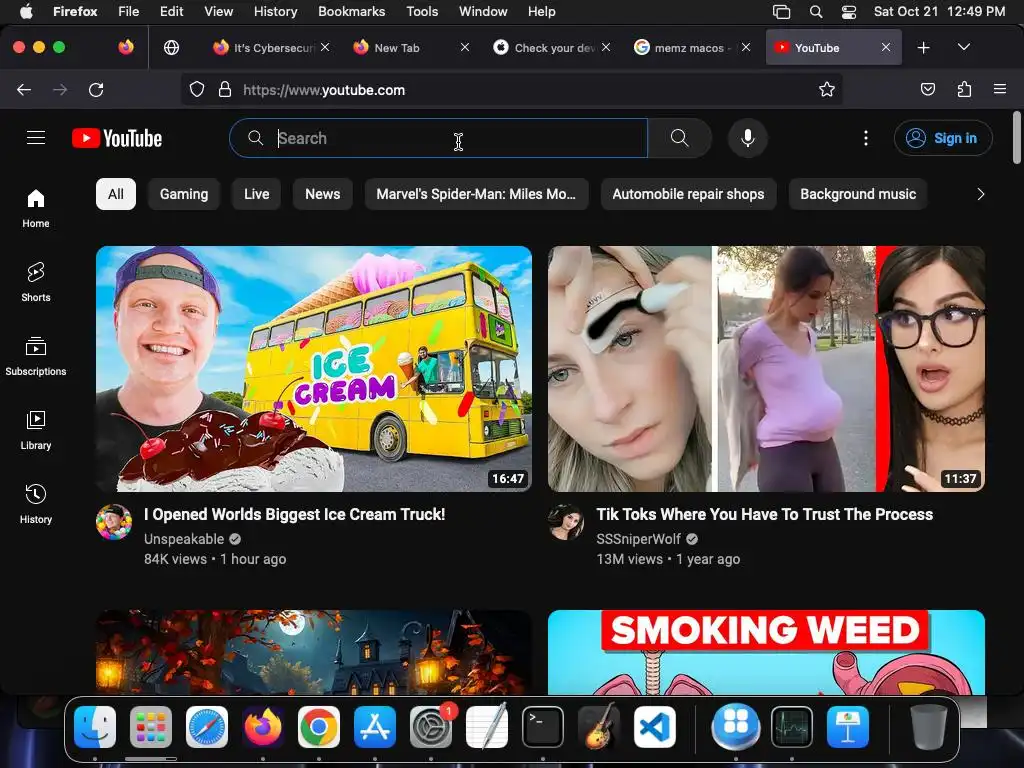Screen dimensions: 1024x768
Task: Click the tracking protection shield icon
Action: 197,89
